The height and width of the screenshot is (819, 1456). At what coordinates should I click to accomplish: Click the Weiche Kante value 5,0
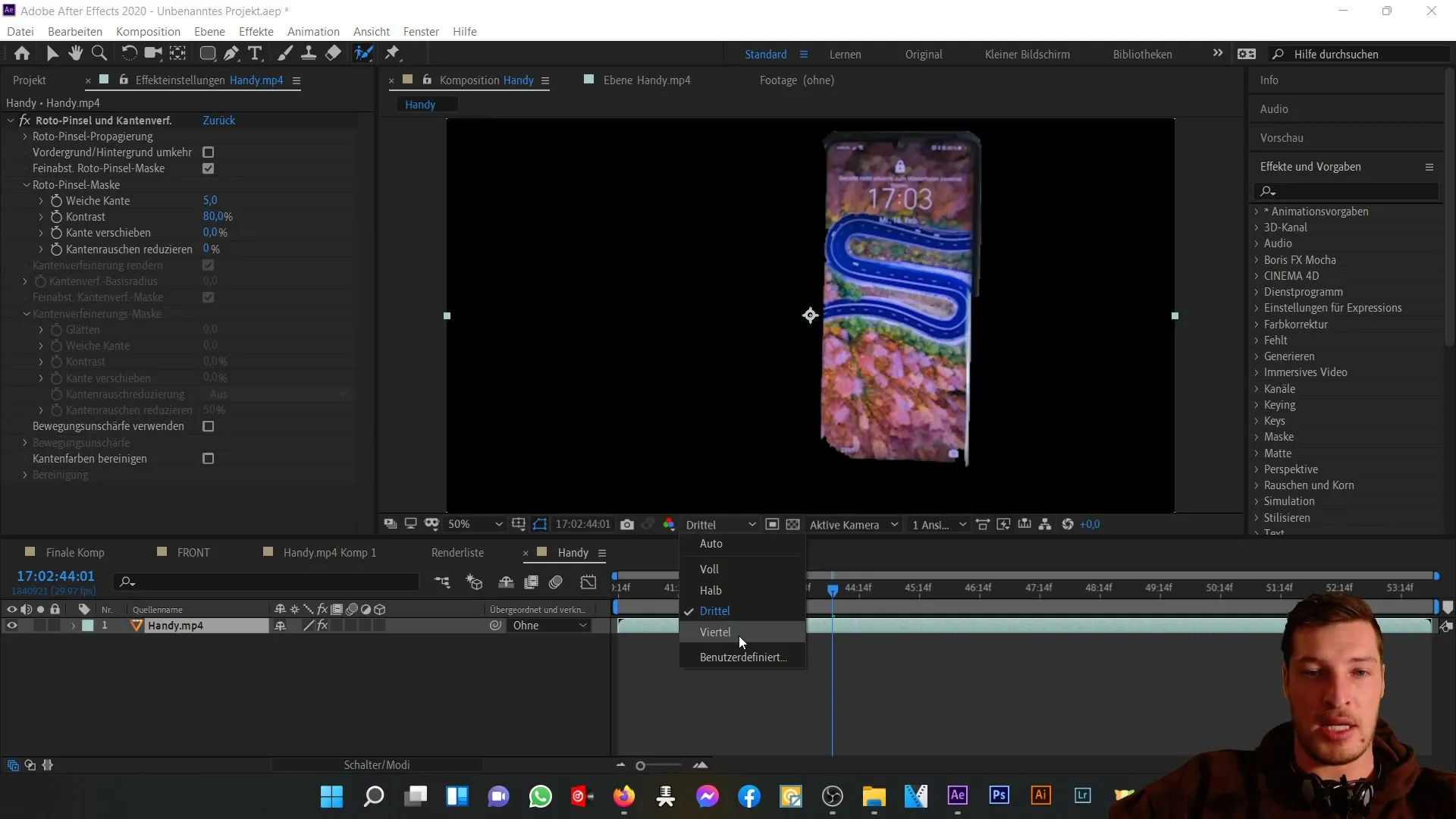[x=210, y=201]
